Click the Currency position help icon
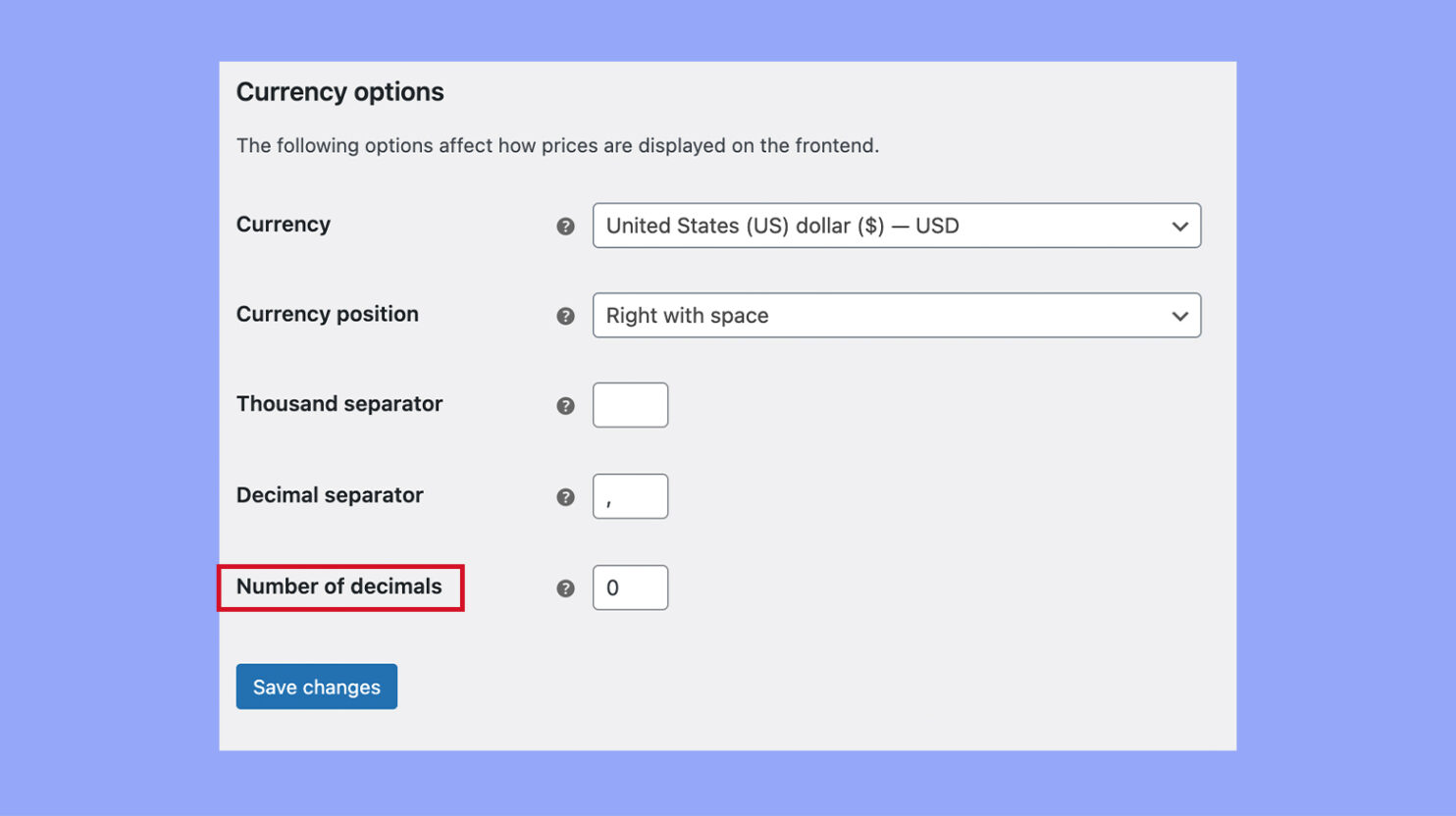The width and height of the screenshot is (1456, 816). [x=565, y=316]
